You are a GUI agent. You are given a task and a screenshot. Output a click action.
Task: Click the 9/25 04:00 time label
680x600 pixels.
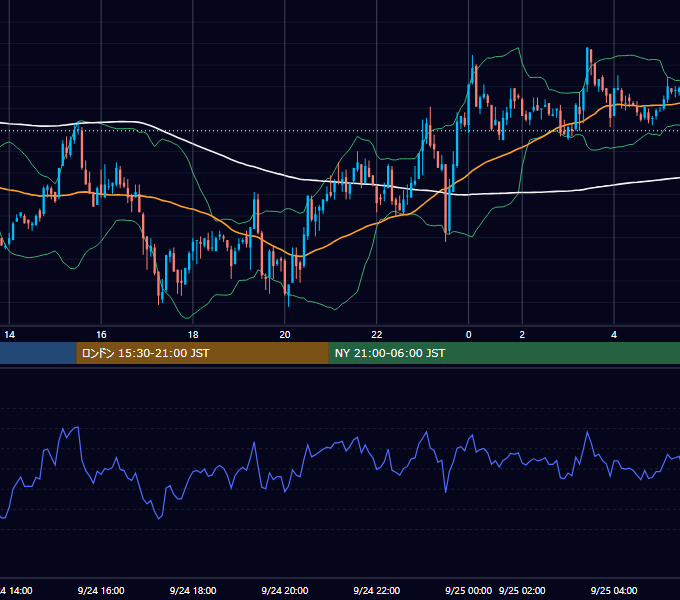click(614, 590)
